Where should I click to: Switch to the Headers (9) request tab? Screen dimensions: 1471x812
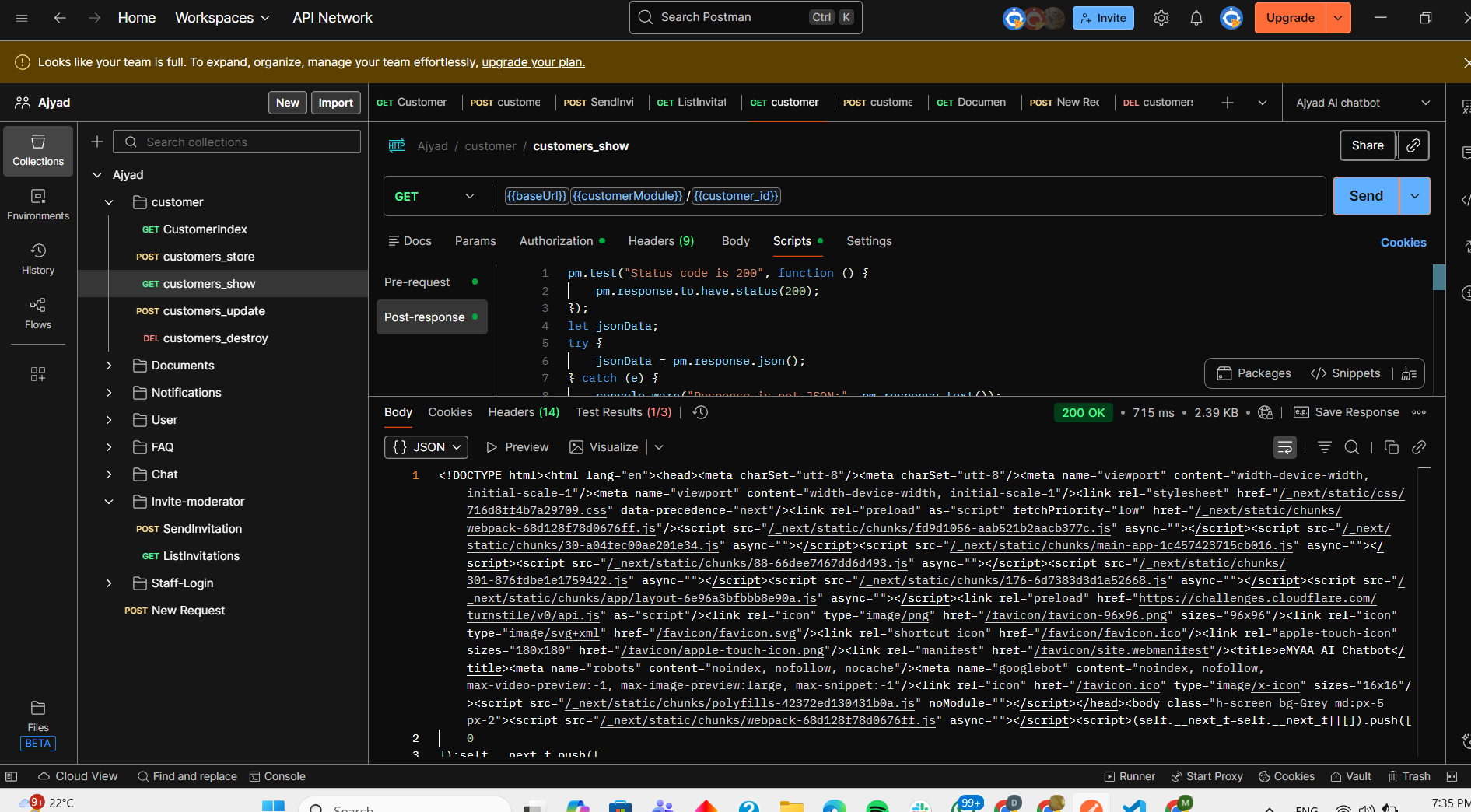(660, 241)
